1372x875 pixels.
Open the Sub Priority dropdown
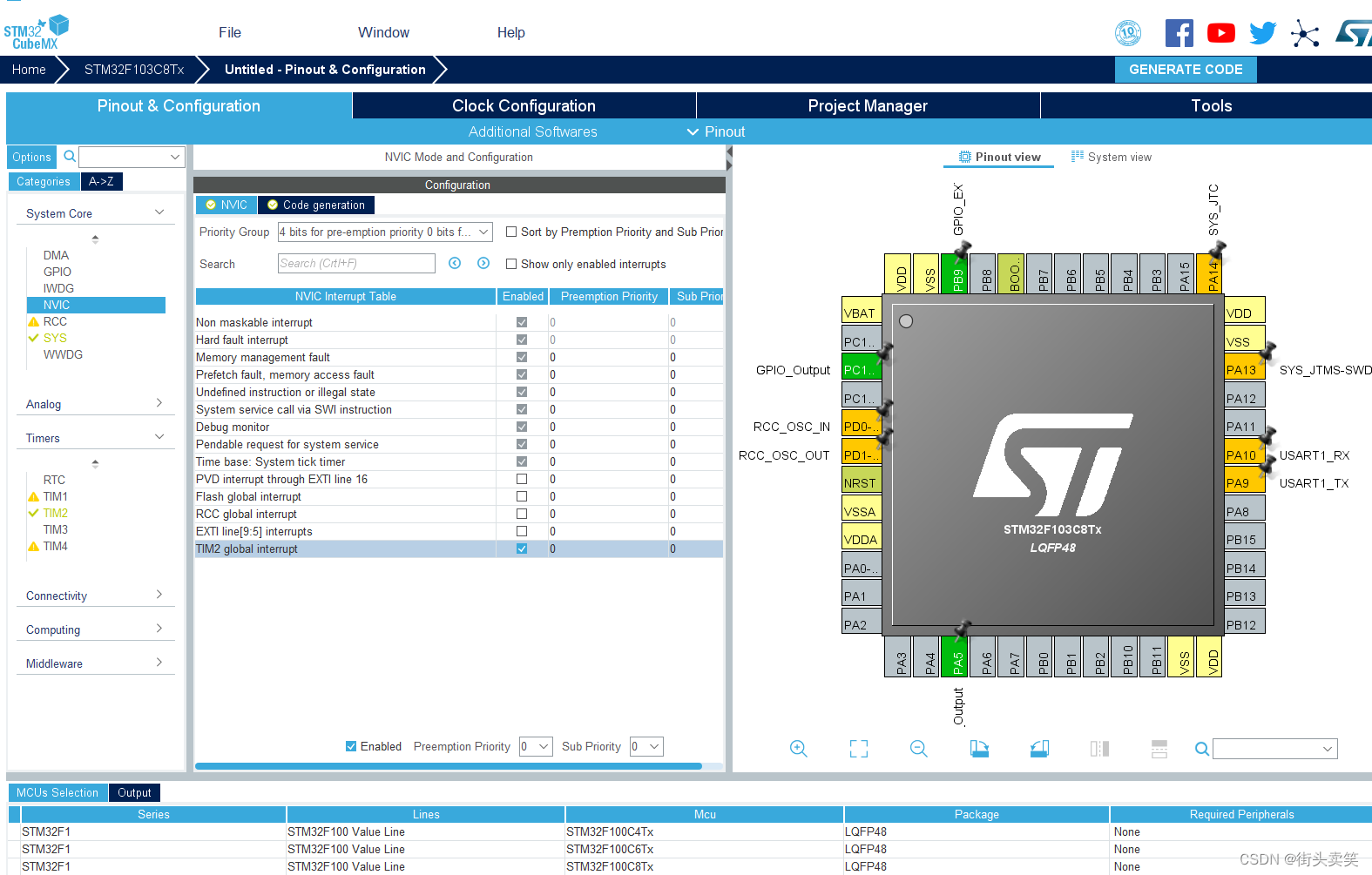click(646, 746)
